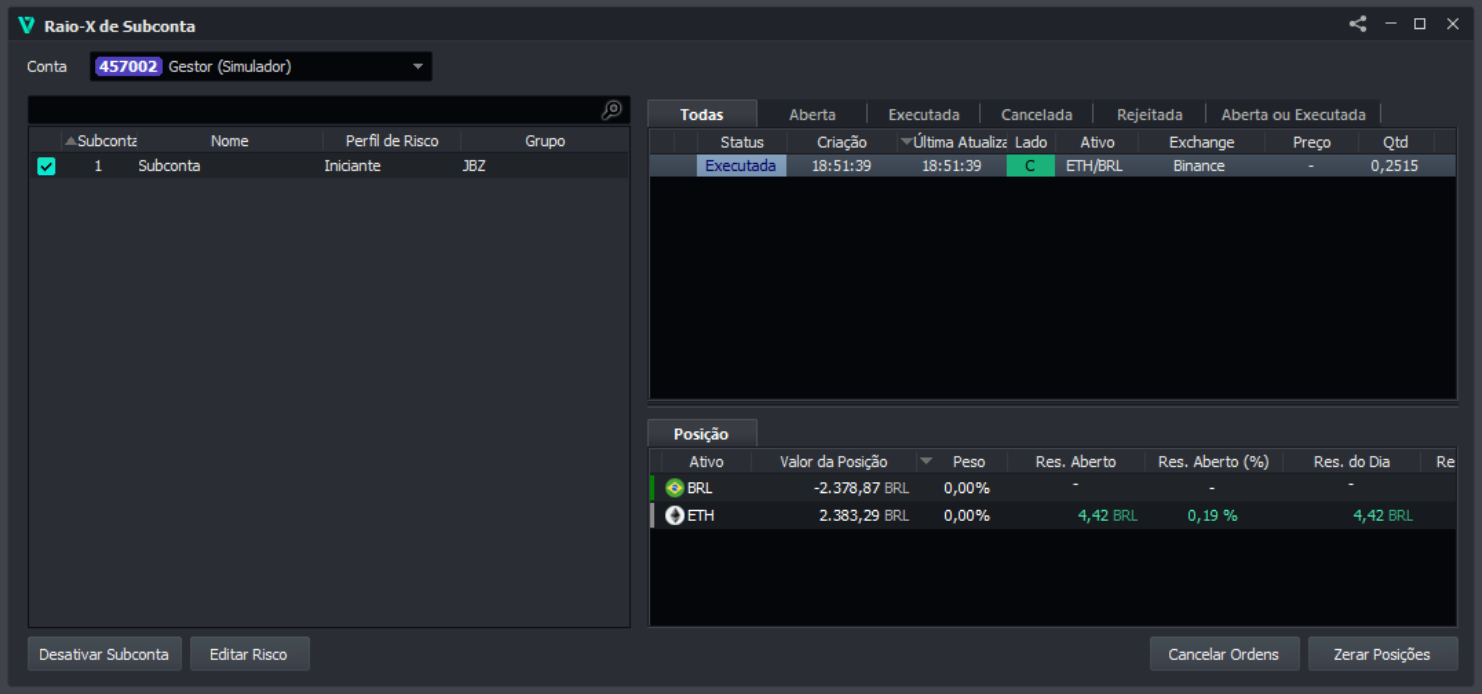
Task: Click the 457002 account number badge
Action: (128, 67)
